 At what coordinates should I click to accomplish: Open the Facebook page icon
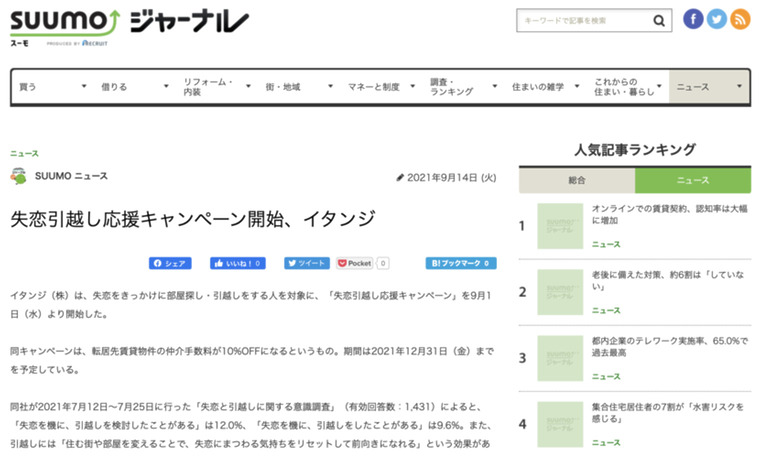click(x=692, y=19)
